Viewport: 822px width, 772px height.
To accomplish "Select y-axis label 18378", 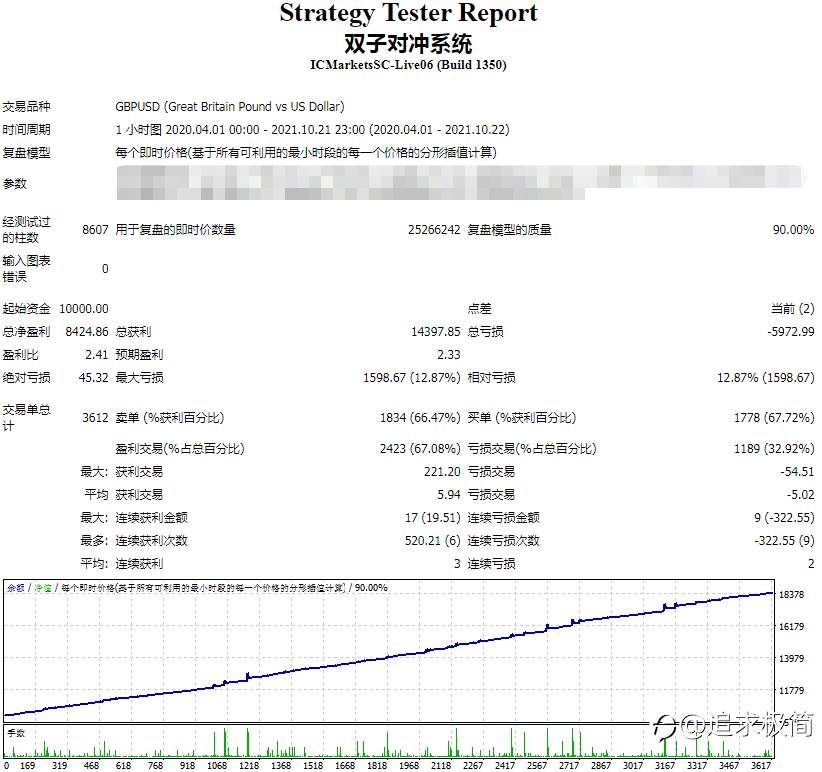I will pyautogui.click(x=792, y=594).
